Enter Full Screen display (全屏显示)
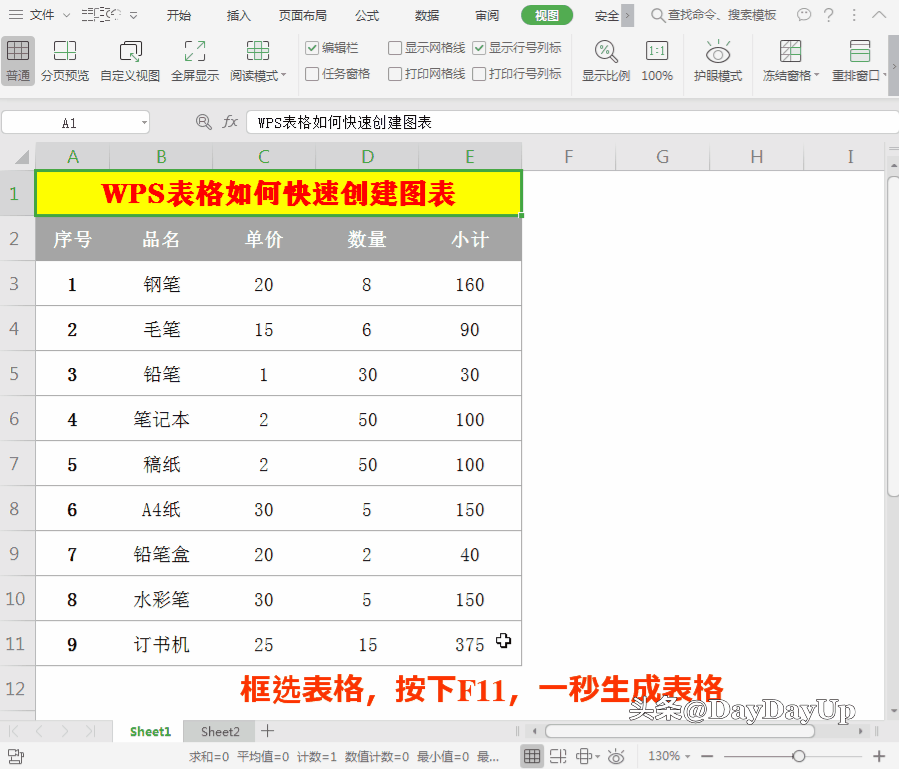The height and width of the screenshot is (769, 899). pyautogui.click(x=195, y=61)
